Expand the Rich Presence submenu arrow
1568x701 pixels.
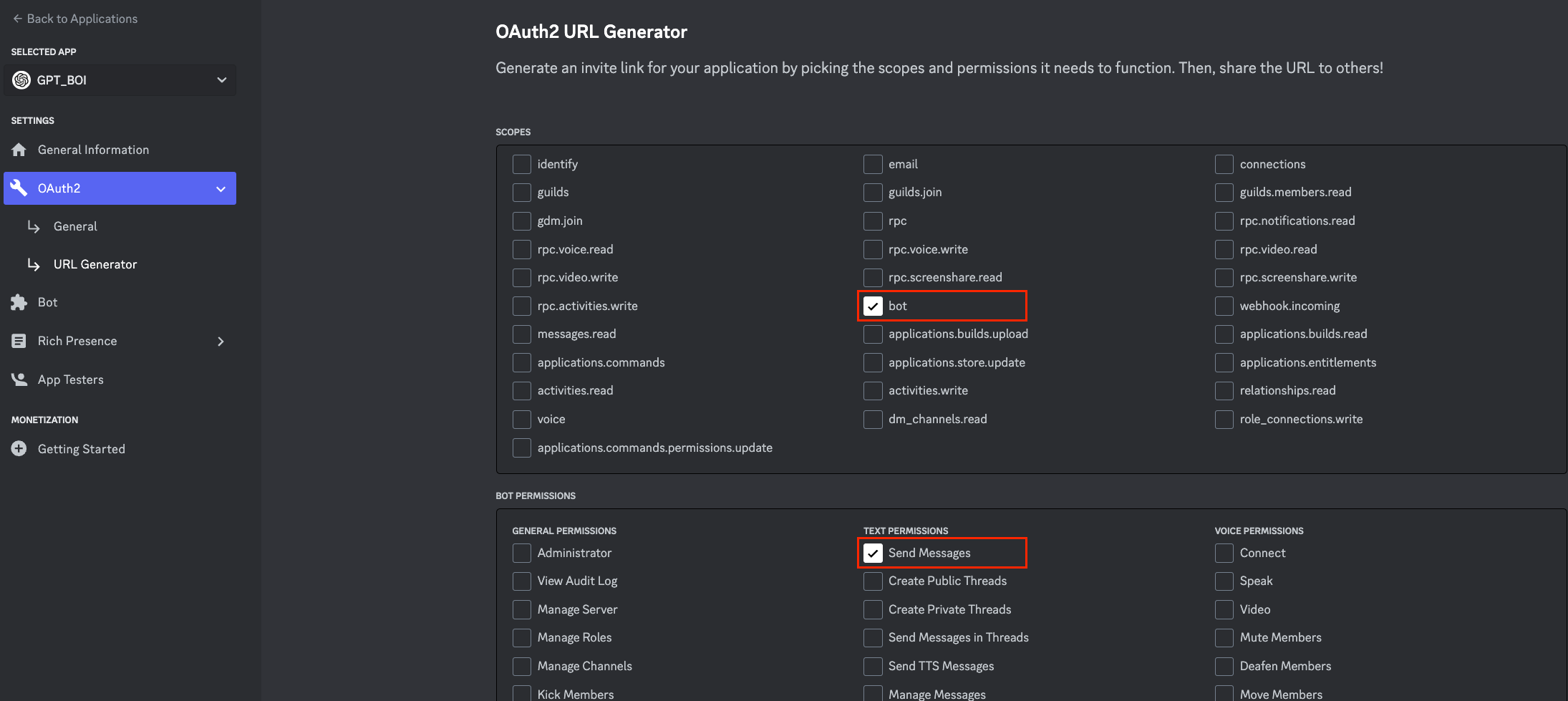[x=221, y=342]
